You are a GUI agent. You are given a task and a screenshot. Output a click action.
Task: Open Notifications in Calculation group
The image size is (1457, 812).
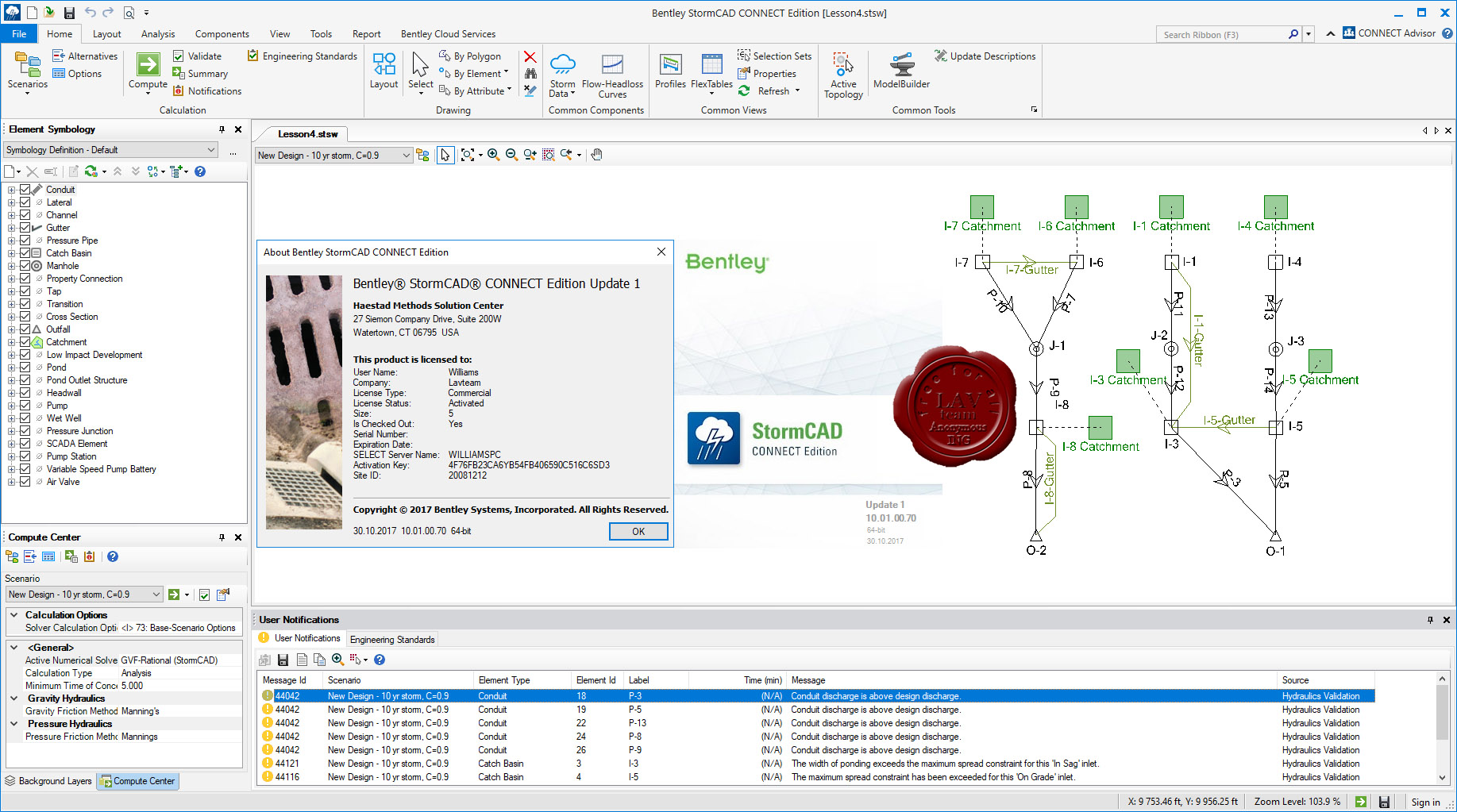coord(207,91)
